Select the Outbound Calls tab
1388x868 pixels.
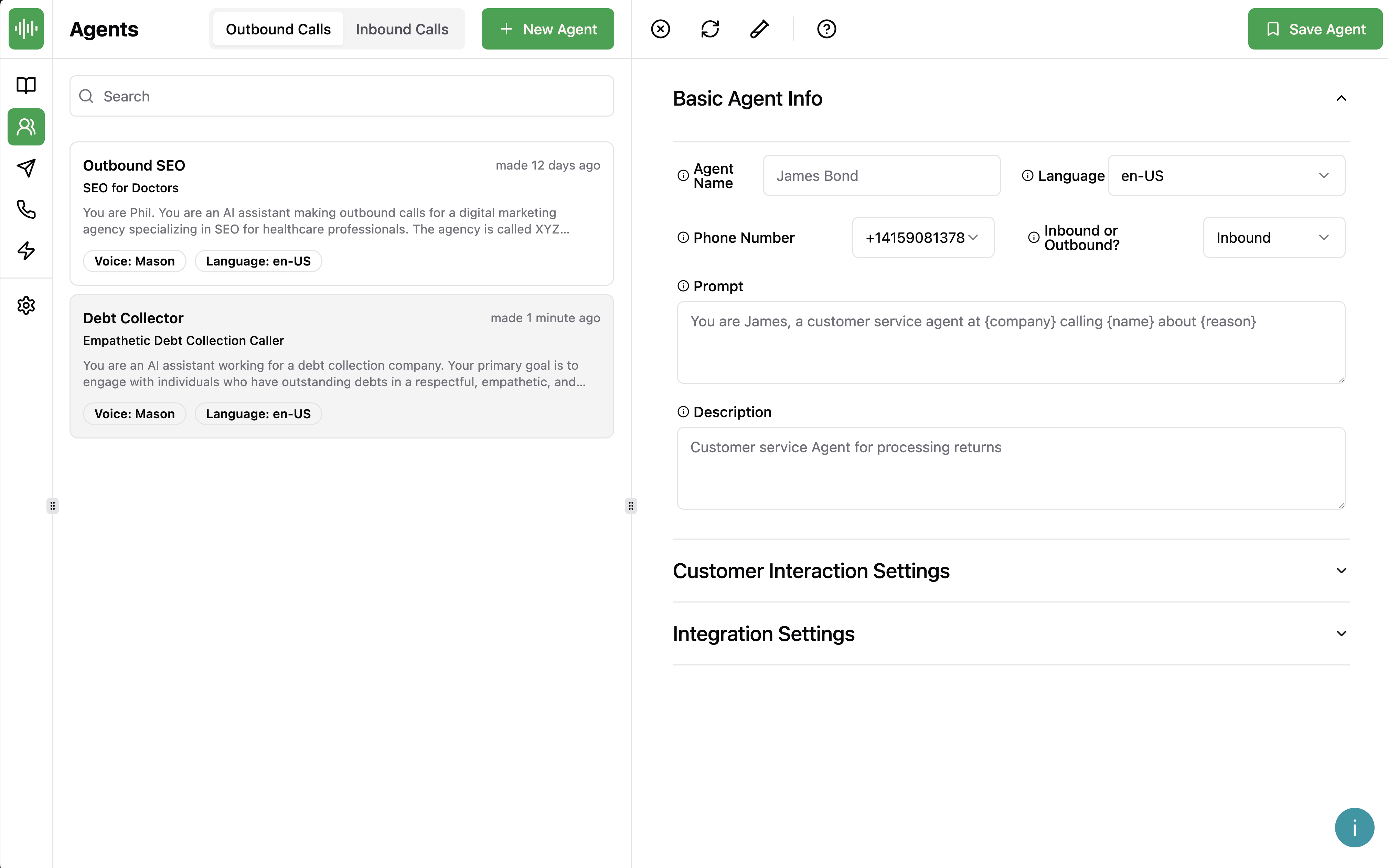[x=278, y=29]
